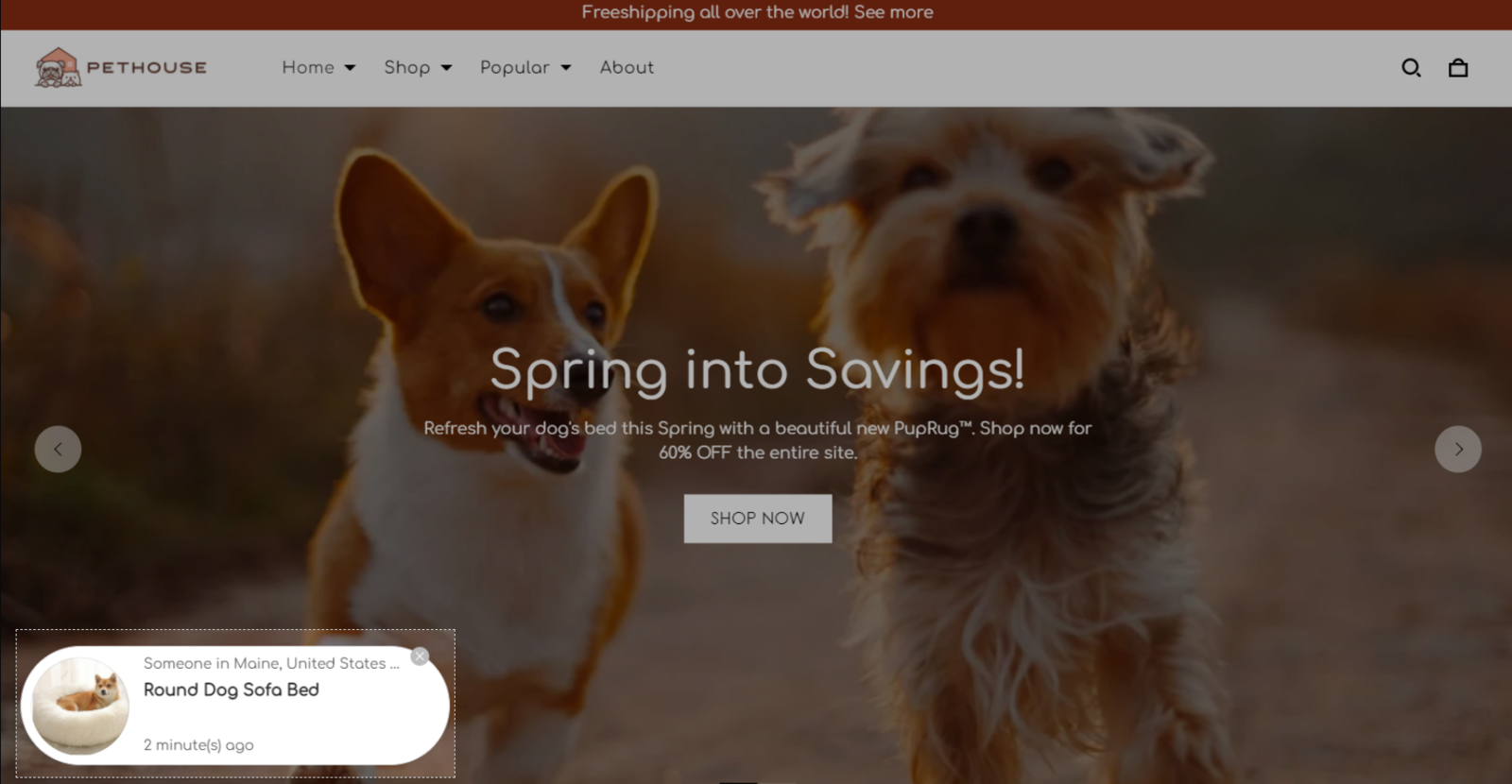Expand the Shop menu caret arrow

(x=447, y=68)
